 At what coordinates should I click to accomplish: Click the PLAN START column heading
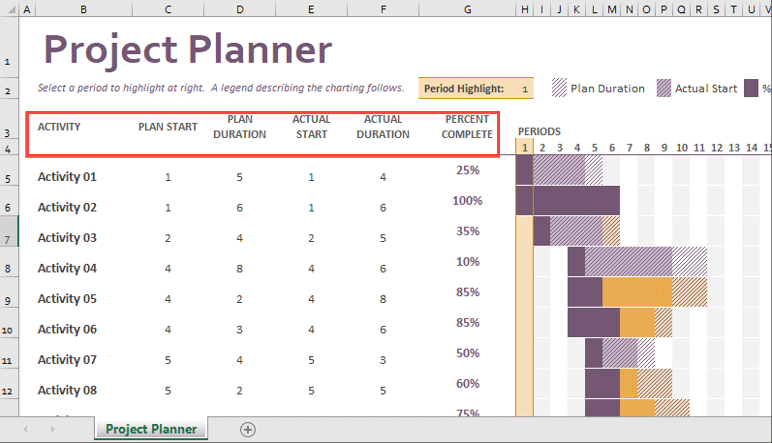[x=168, y=127]
